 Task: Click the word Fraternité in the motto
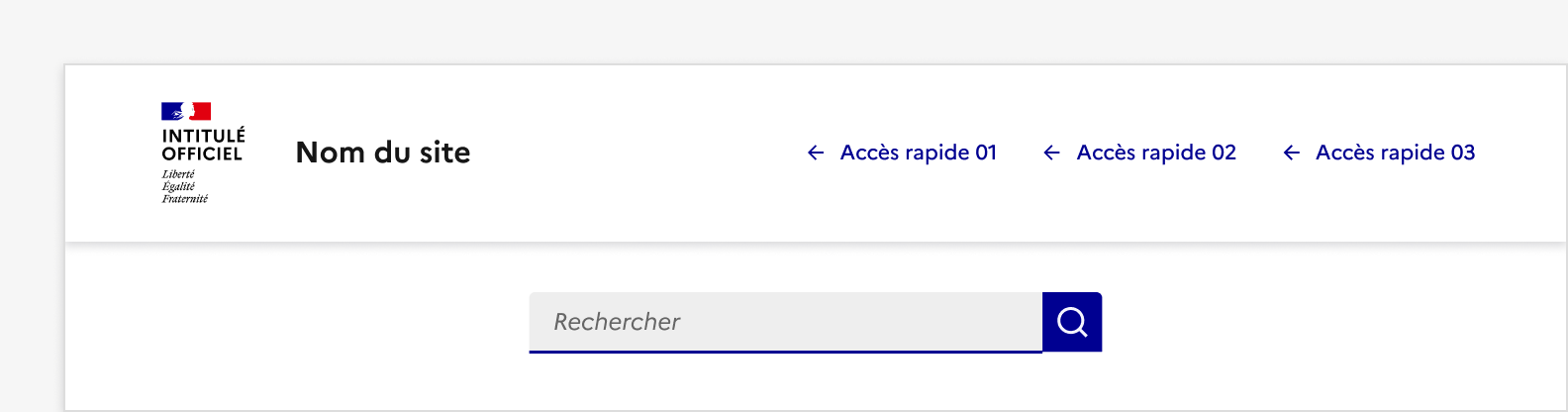[x=185, y=199]
